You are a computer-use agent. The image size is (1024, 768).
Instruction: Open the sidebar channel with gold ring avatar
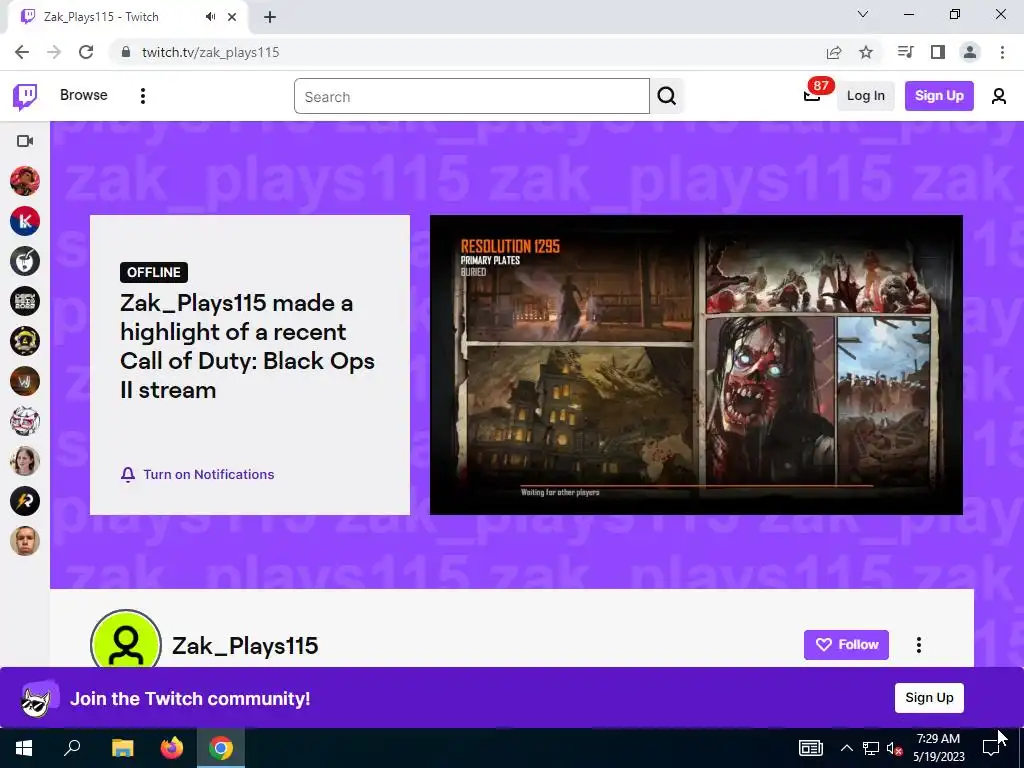pos(25,341)
